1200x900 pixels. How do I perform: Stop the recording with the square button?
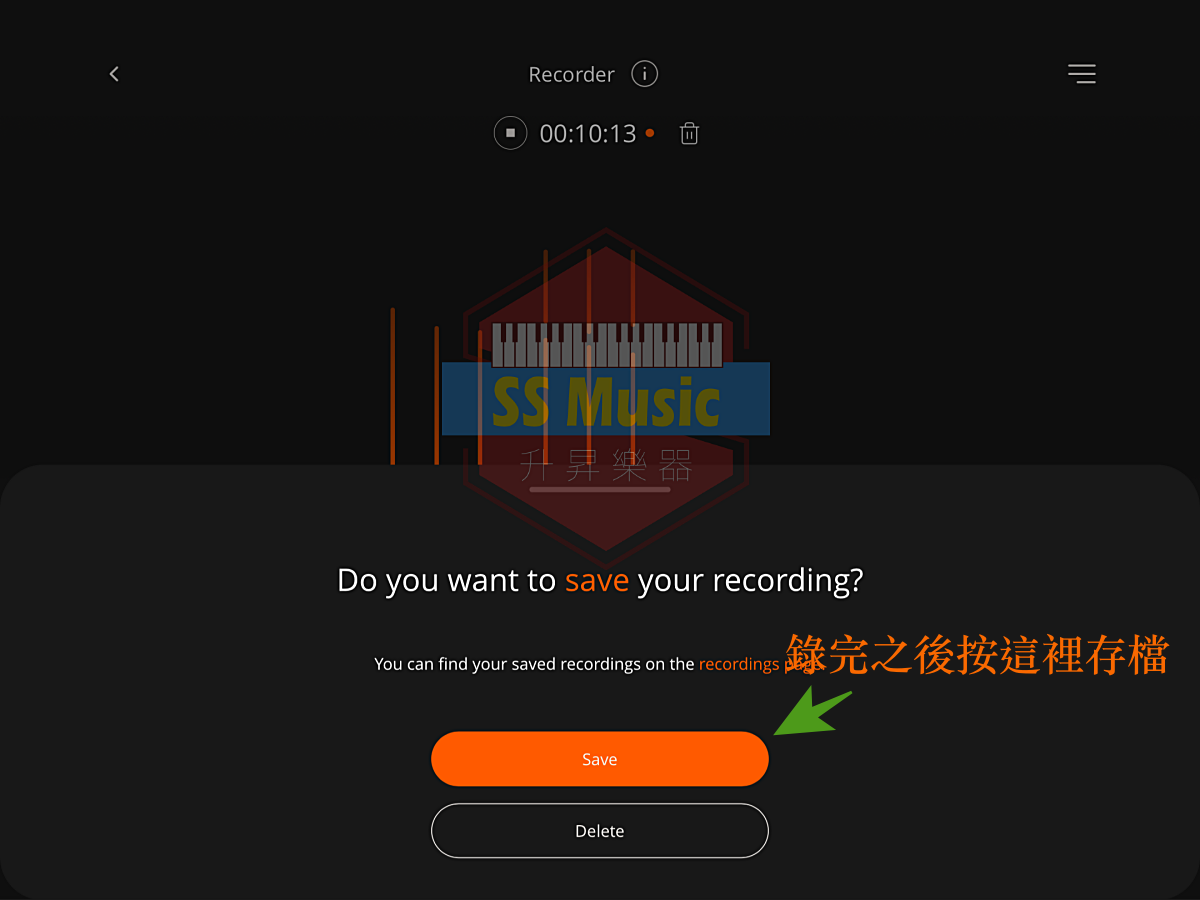[510, 133]
